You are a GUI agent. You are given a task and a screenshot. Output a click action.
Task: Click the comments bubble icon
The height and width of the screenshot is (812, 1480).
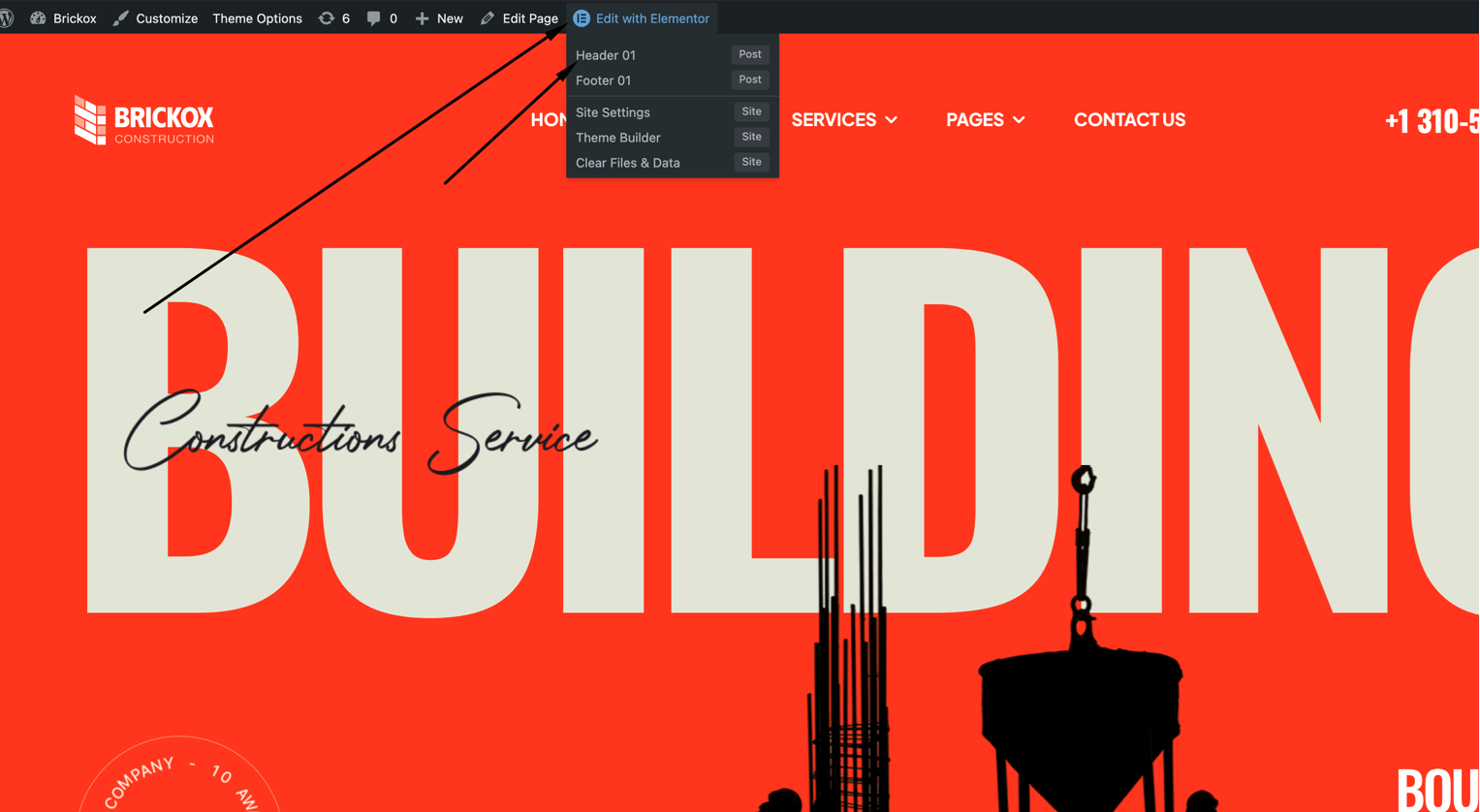[x=373, y=18]
